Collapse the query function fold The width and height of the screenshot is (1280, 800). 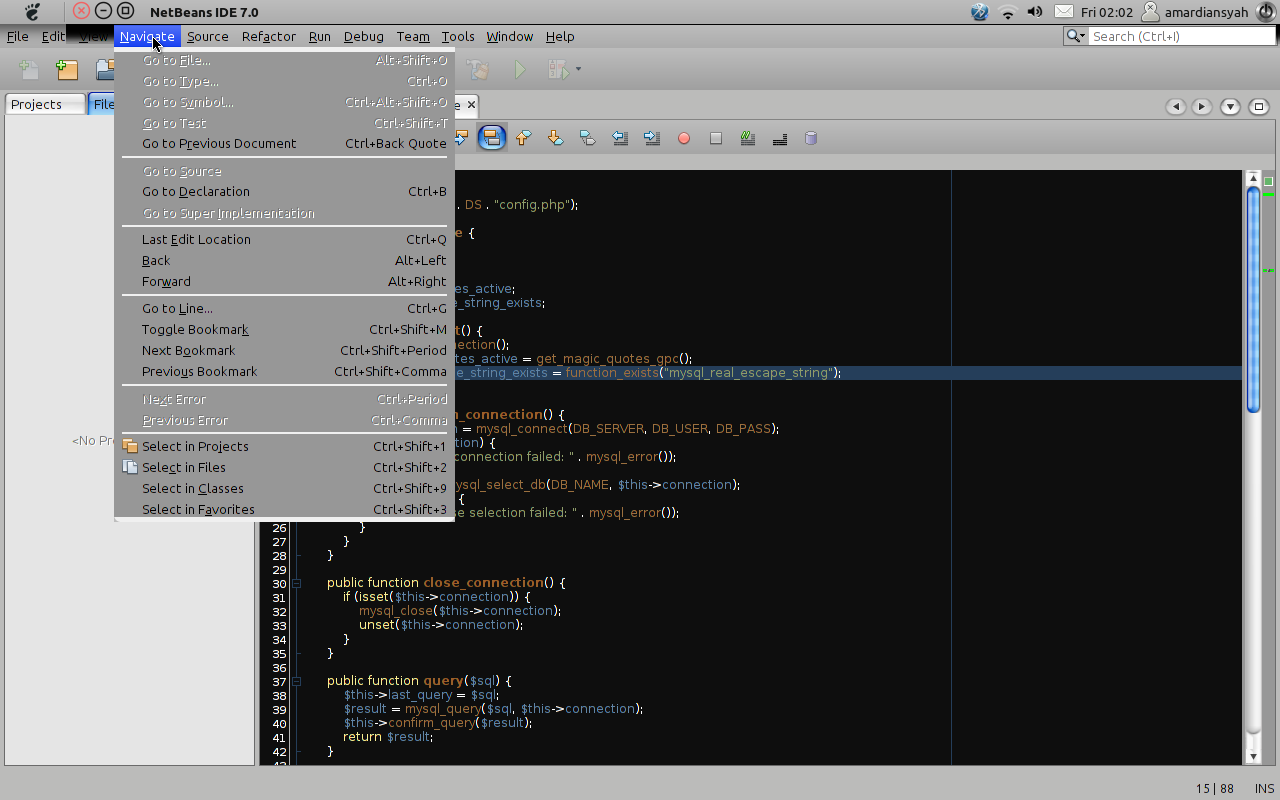(297, 681)
